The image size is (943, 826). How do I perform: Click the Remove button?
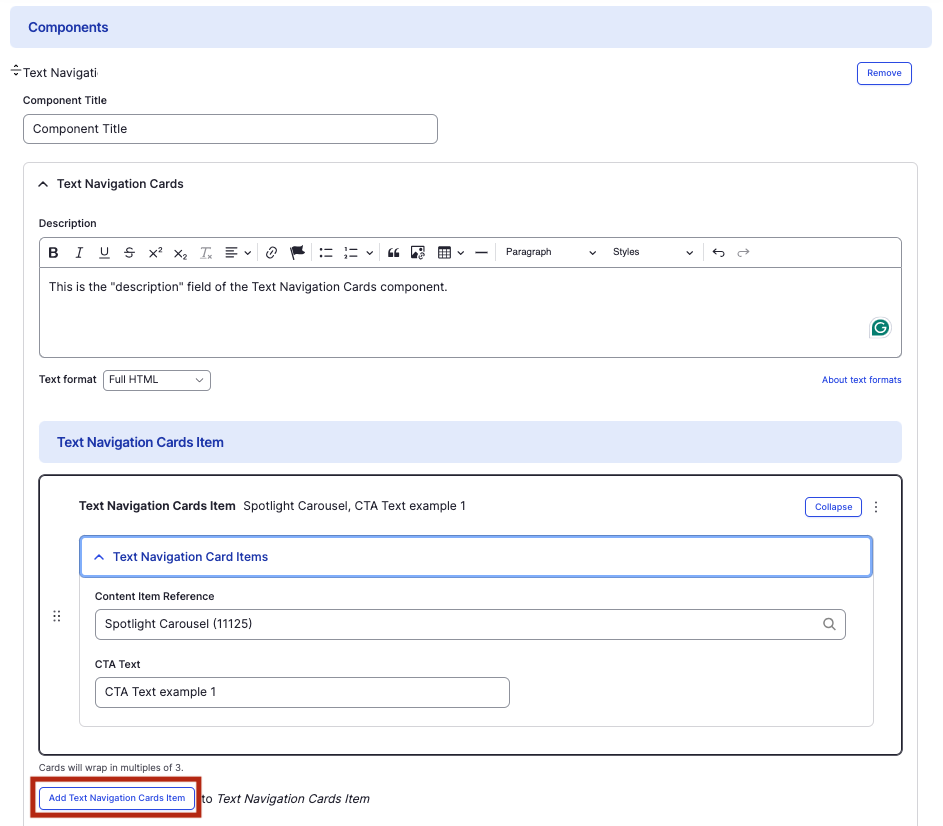click(883, 73)
